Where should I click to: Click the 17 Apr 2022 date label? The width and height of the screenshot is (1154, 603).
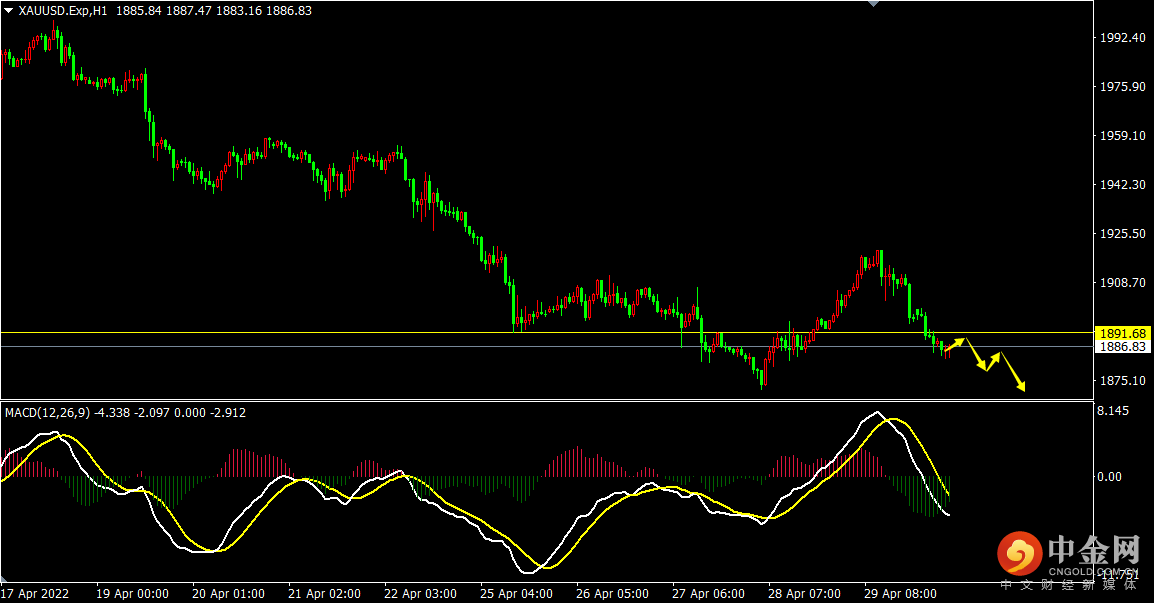[35, 593]
